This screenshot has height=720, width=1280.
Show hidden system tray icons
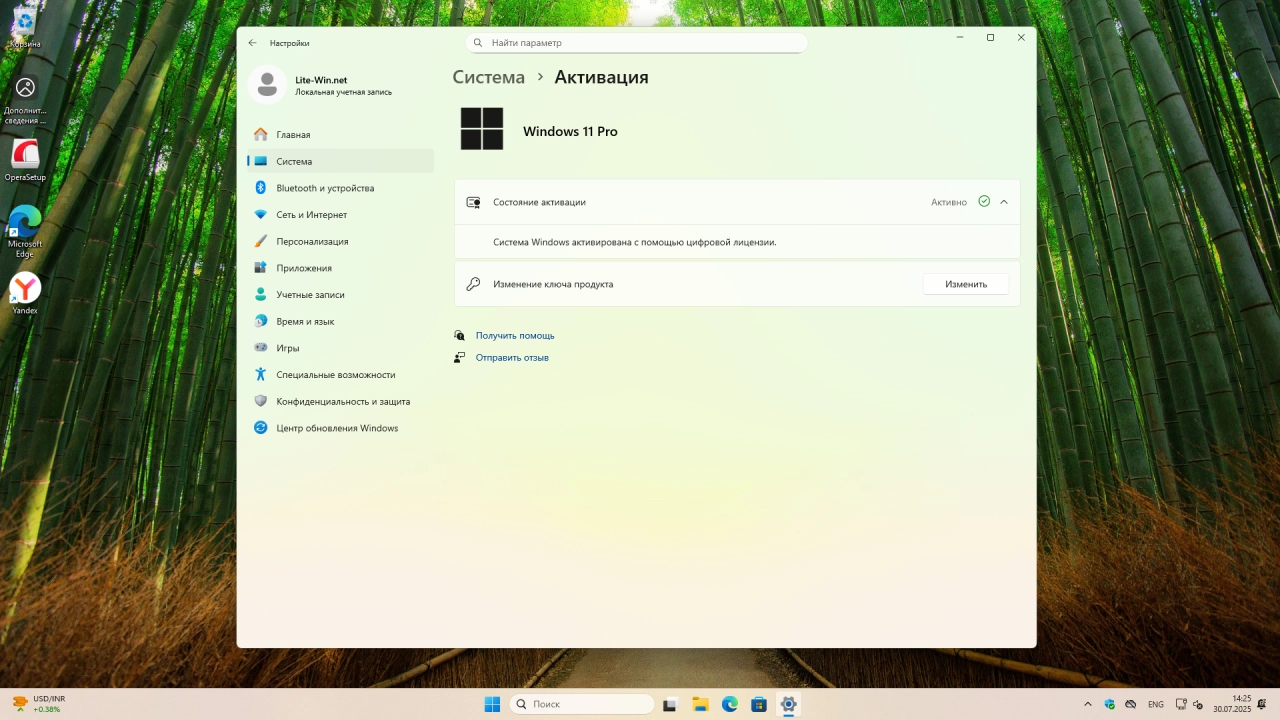pos(1088,704)
